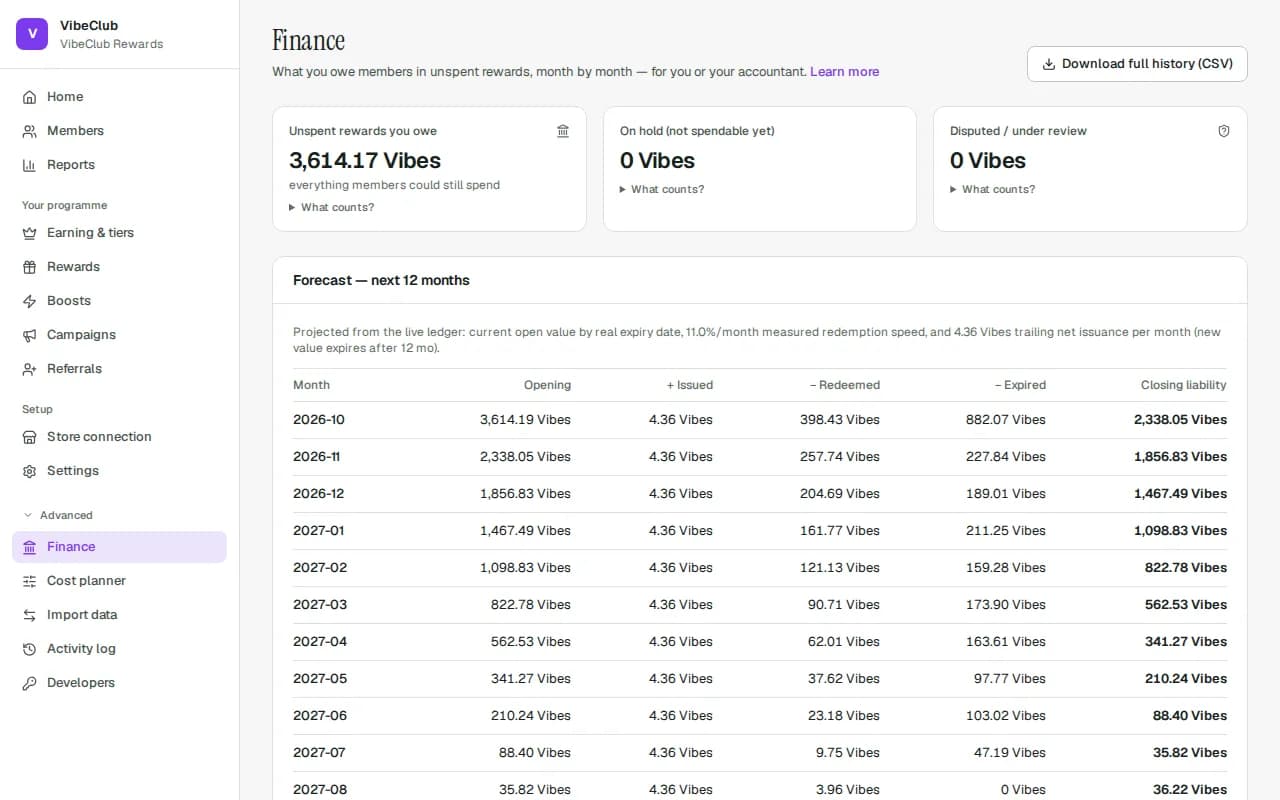
Task: Follow the Learn more link
Action: [x=844, y=72]
